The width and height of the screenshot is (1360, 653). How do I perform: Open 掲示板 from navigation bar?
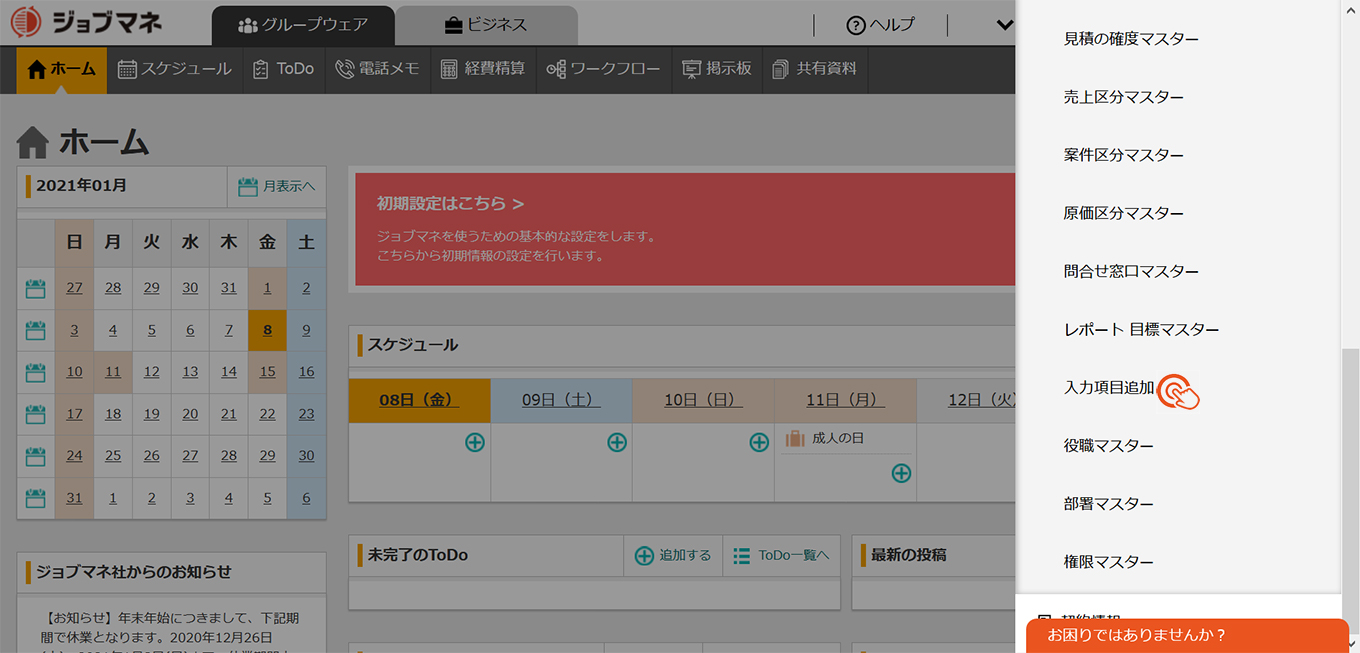716,69
